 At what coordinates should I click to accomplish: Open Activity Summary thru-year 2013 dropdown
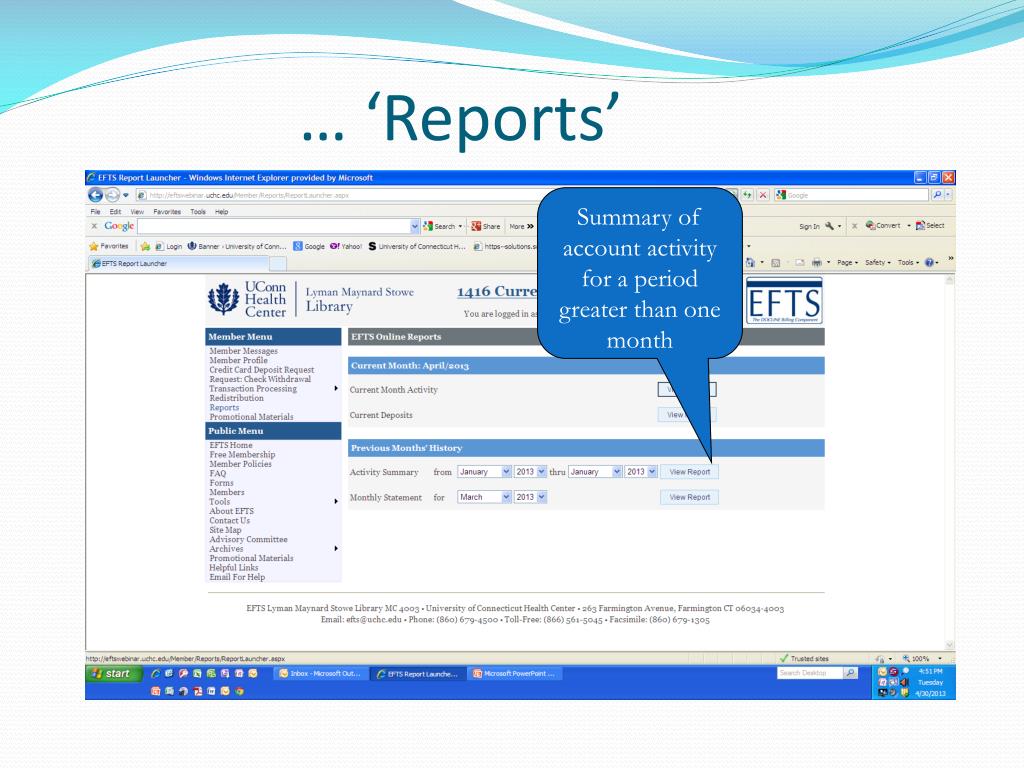tap(641, 472)
